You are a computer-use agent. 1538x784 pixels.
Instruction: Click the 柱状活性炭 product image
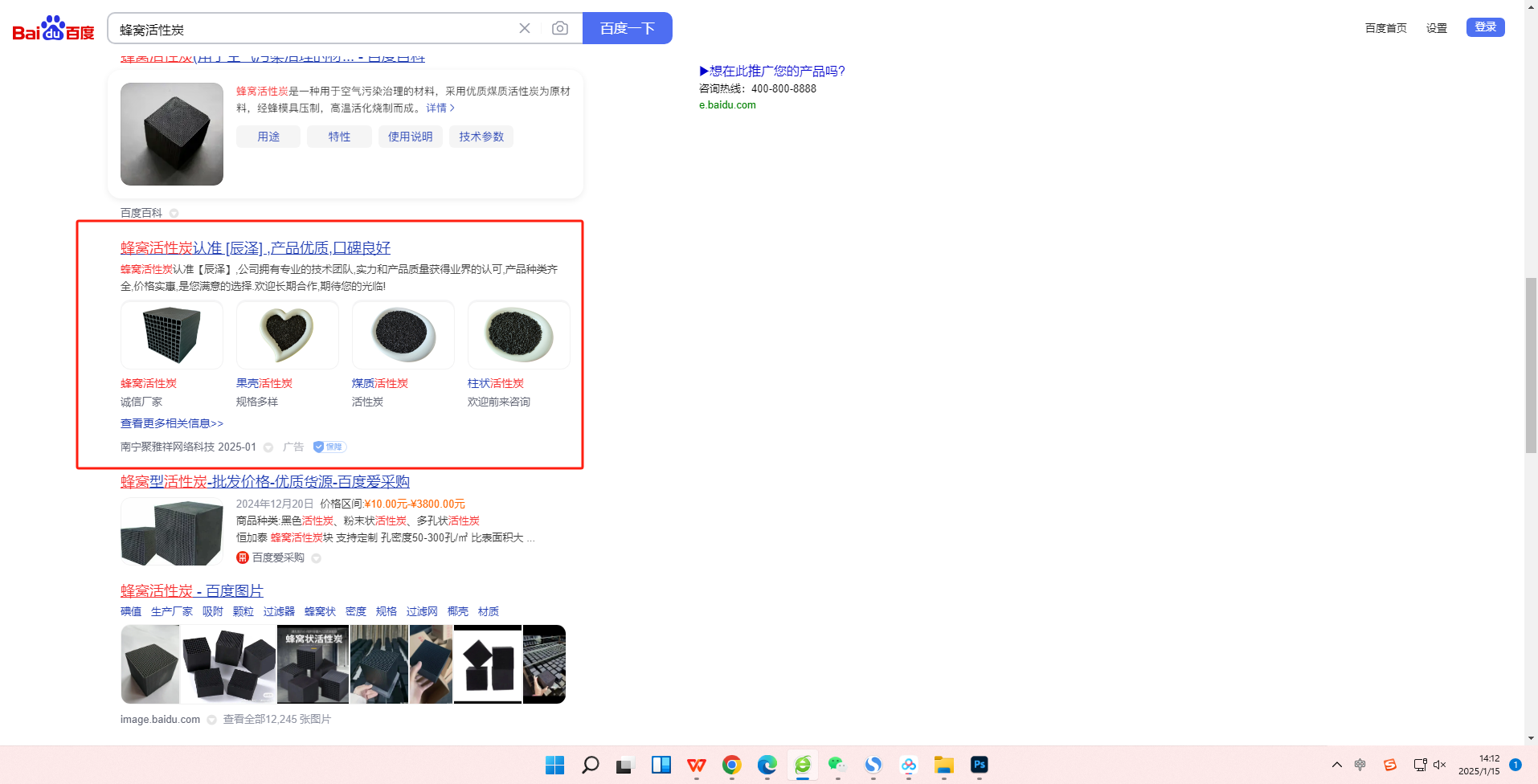click(x=519, y=335)
